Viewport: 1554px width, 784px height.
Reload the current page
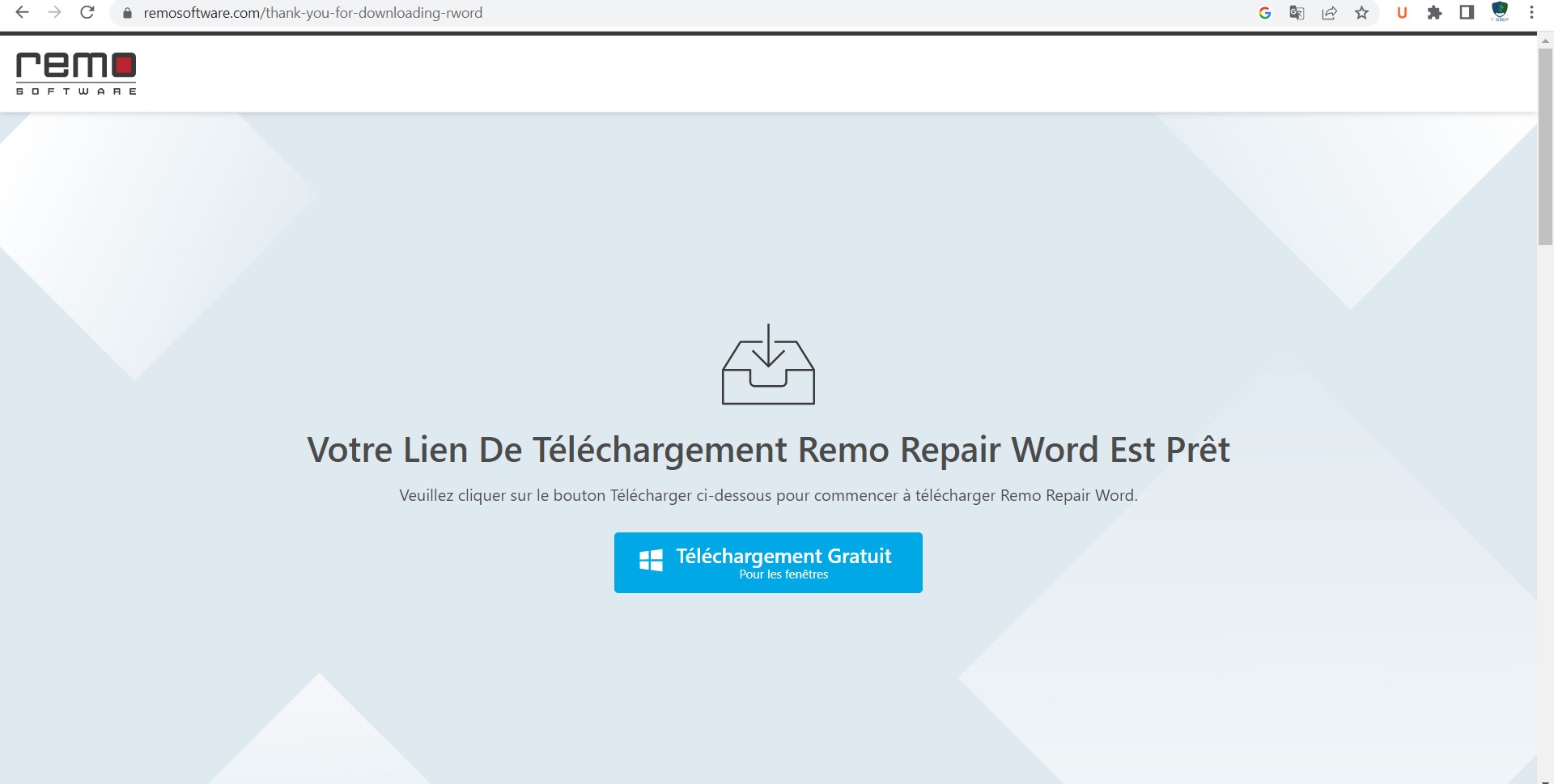click(x=87, y=13)
